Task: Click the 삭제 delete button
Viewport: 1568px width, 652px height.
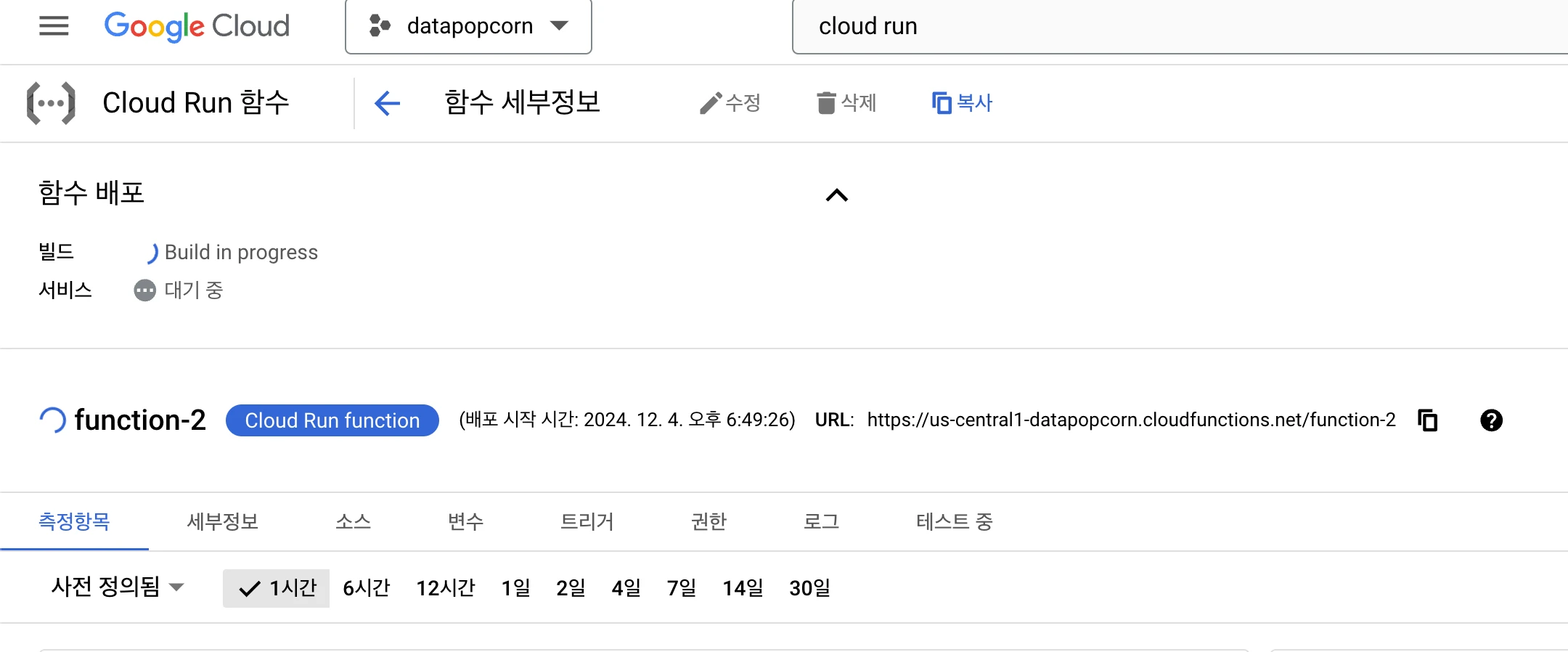Action: coord(846,103)
